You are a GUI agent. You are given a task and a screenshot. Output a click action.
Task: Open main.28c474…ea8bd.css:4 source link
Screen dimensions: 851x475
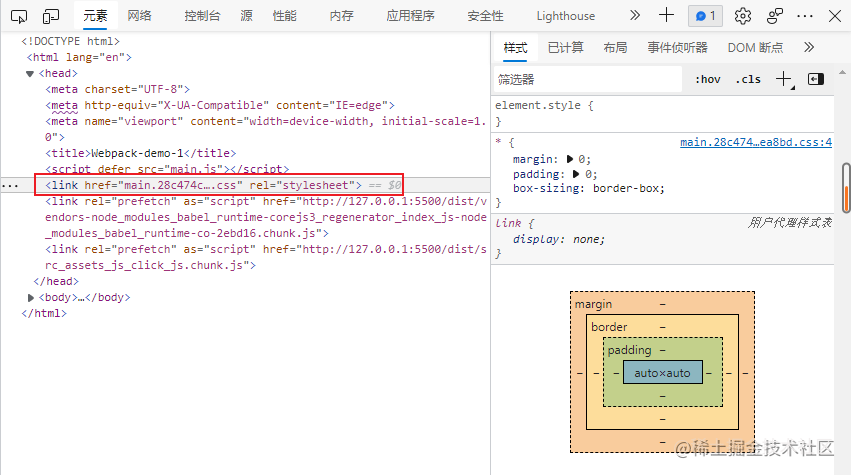[x=755, y=142]
